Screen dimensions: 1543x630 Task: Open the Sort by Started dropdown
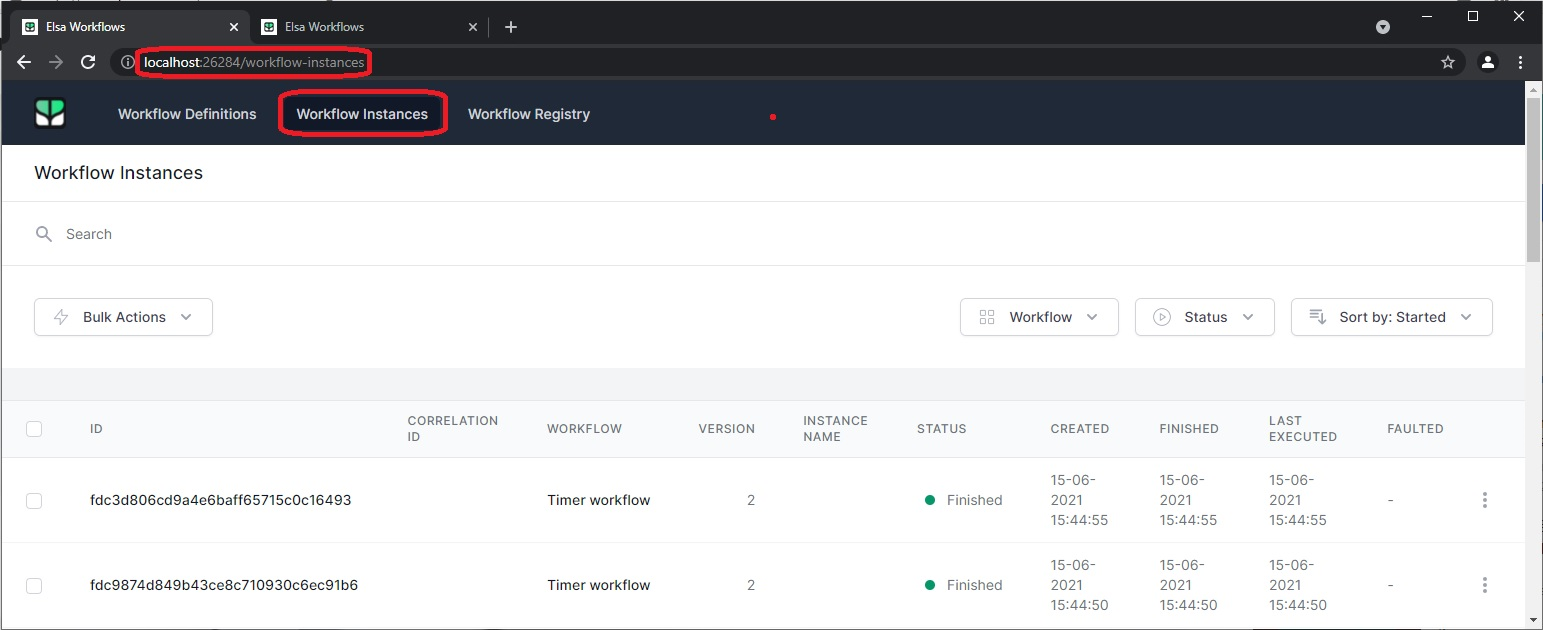coord(1391,317)
